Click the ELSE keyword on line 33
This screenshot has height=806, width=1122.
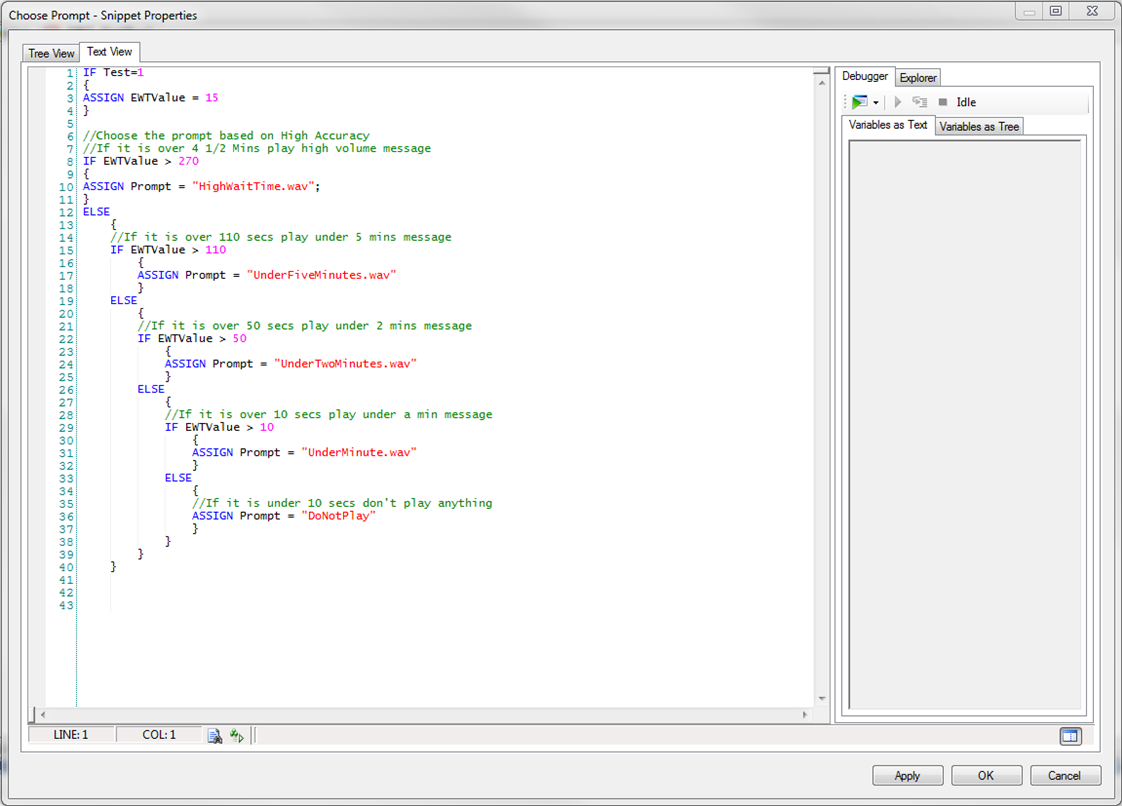[178, 478]
